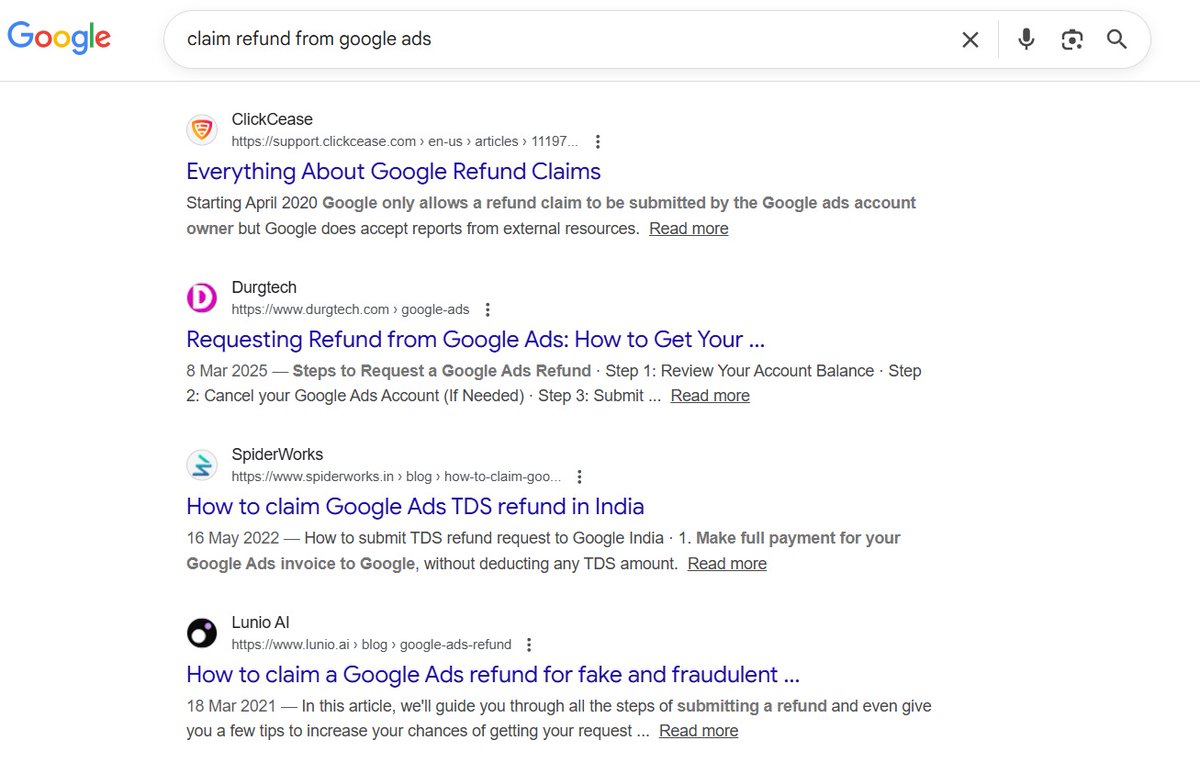This screenshot has height=774, width=1200.
Task: Click the www.spiderworks.in URL breadcrumb
Action: 397,477
